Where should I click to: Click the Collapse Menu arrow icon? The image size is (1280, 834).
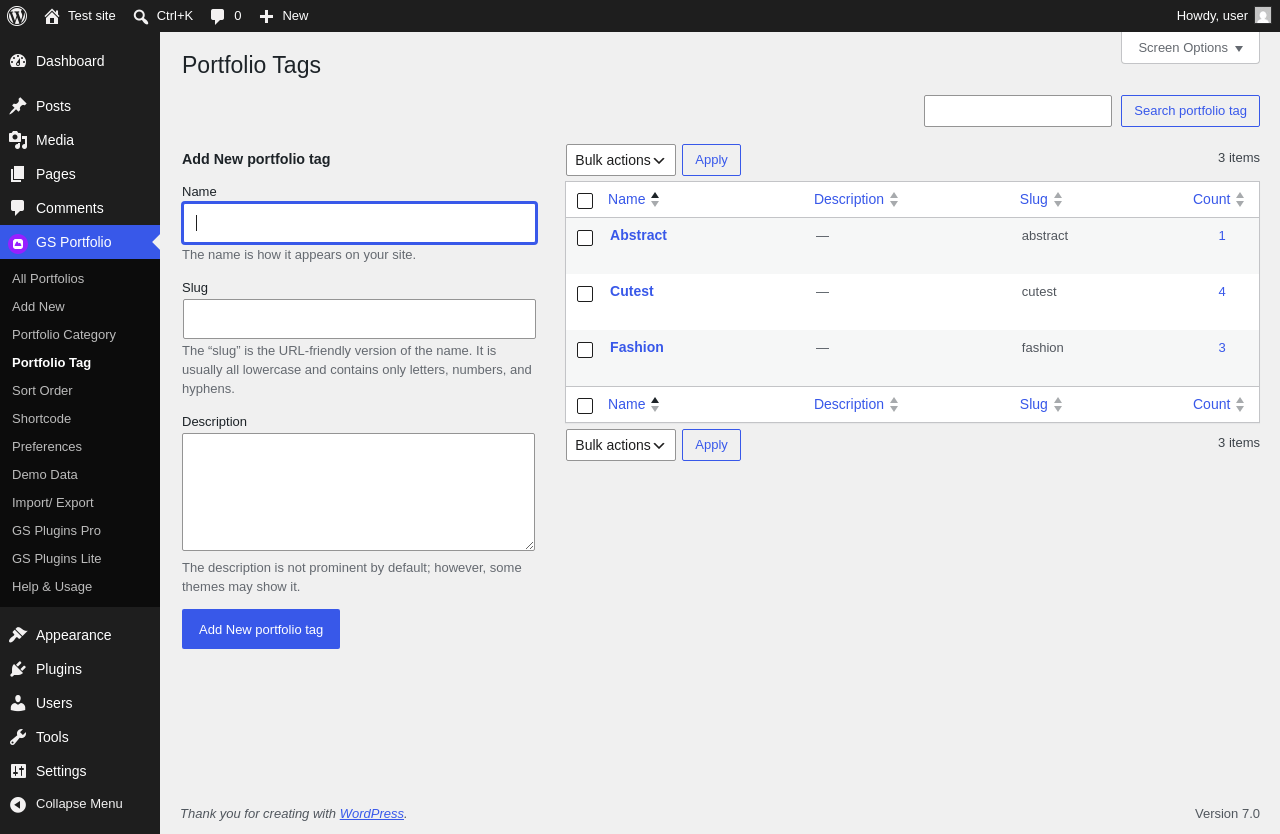pos(18,804)
